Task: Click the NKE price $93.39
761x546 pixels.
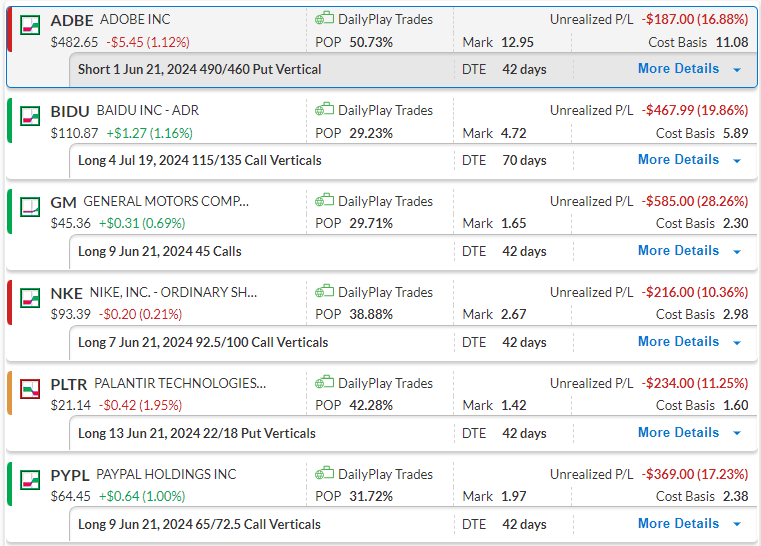Action: pos(70,314)
